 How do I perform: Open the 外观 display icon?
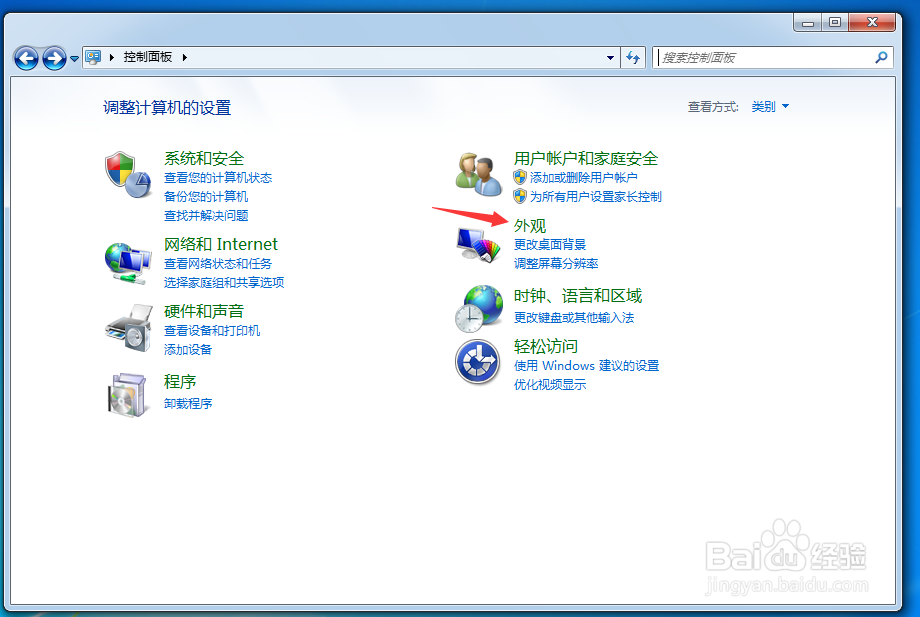point(479,243)
